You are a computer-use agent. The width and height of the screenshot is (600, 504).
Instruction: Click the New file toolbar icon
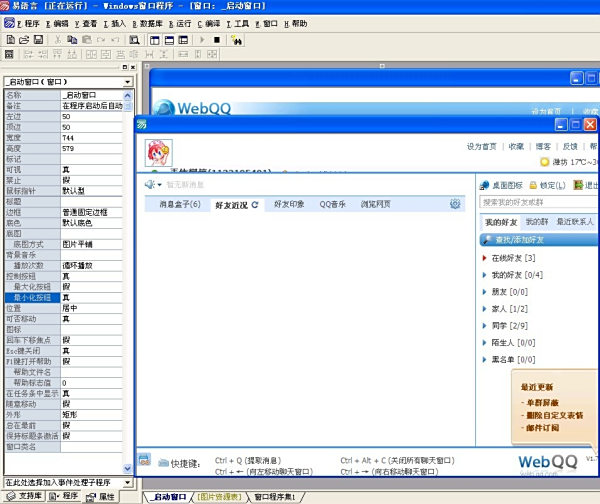[x=11, y=39]
